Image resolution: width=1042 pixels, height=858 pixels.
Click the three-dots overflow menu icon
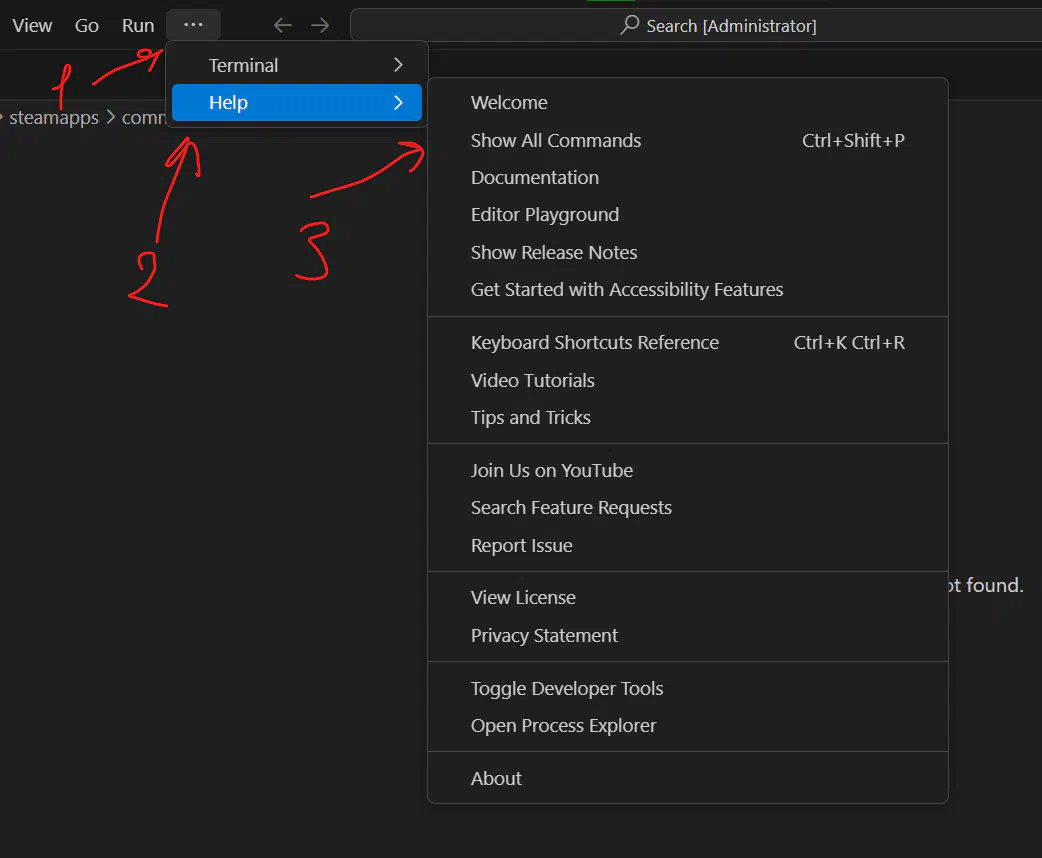(193, 25)
